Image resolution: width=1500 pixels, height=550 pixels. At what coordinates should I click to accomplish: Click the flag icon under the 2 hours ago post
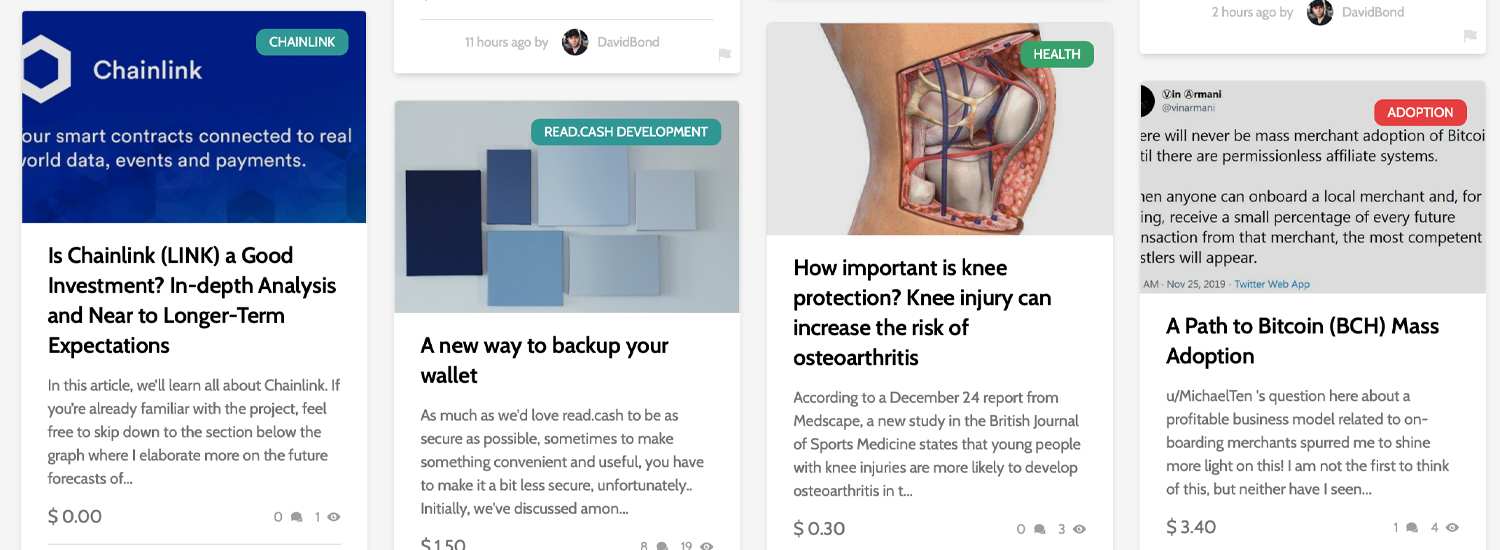click(x=1470, y=36)
